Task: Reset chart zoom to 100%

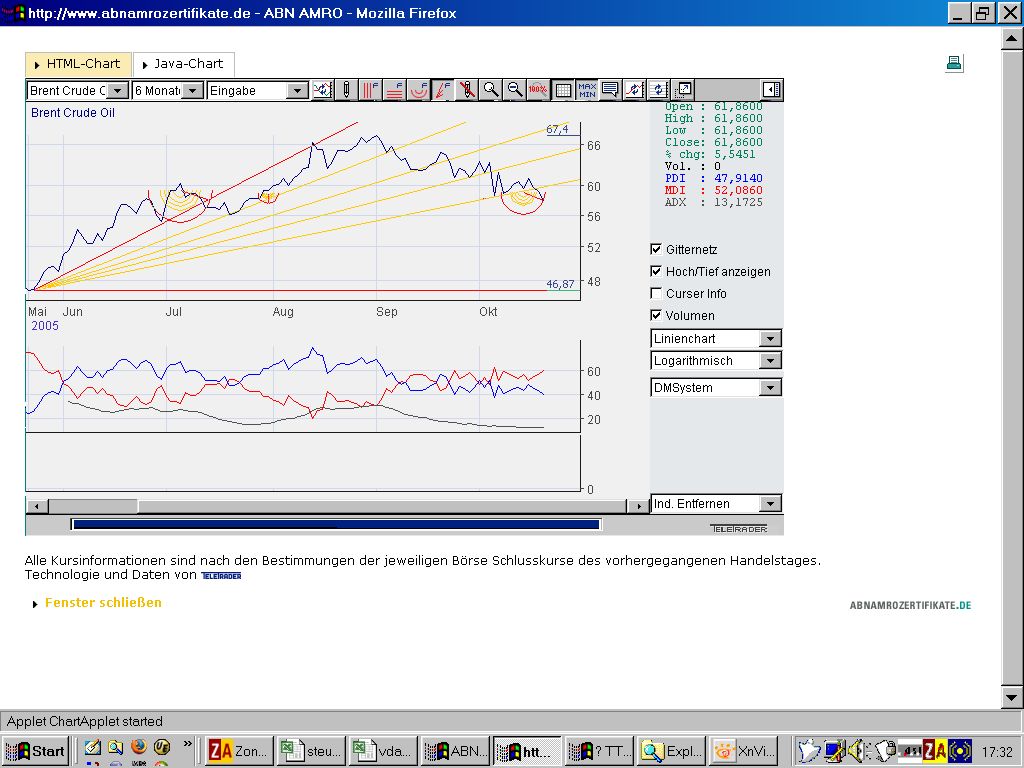Action: [x=536, y=89]
